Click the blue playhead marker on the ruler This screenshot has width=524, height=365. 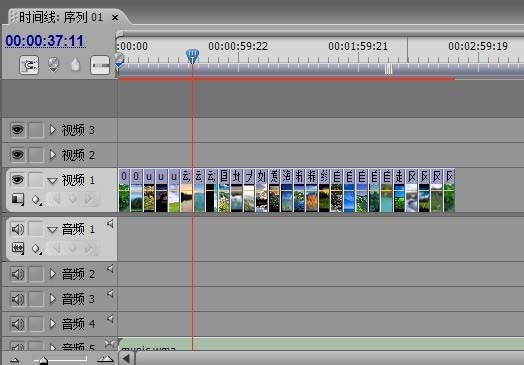[x=192, y=56]
